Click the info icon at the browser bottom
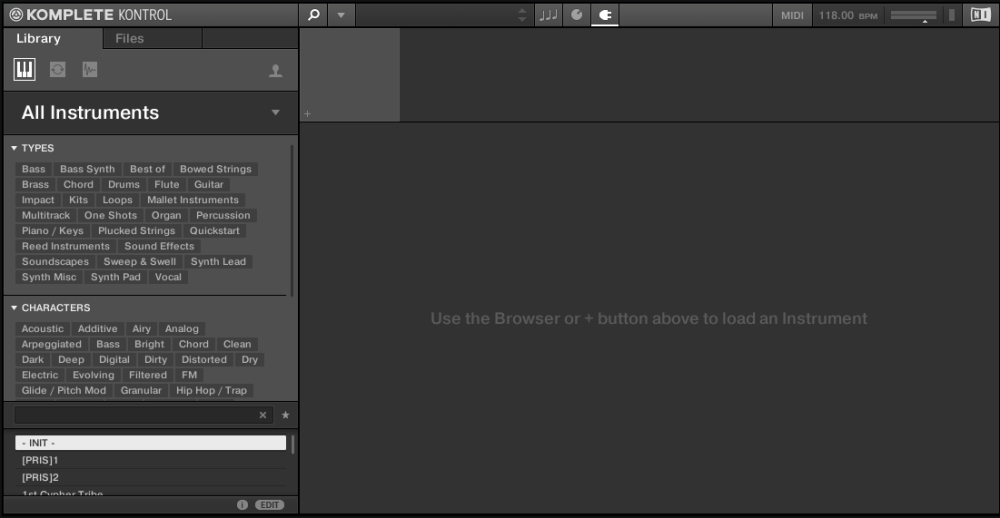 [x=242, y=505]
